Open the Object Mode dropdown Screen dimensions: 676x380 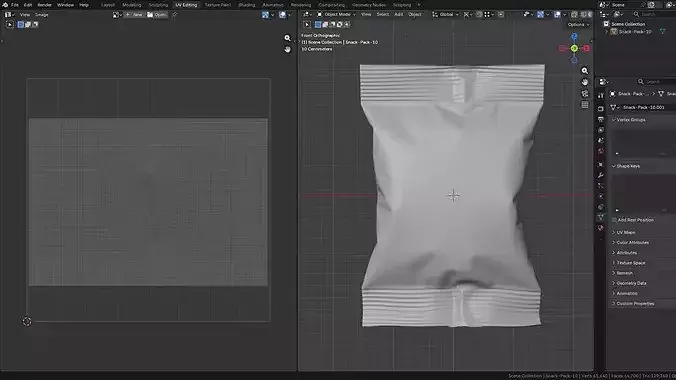336,15
